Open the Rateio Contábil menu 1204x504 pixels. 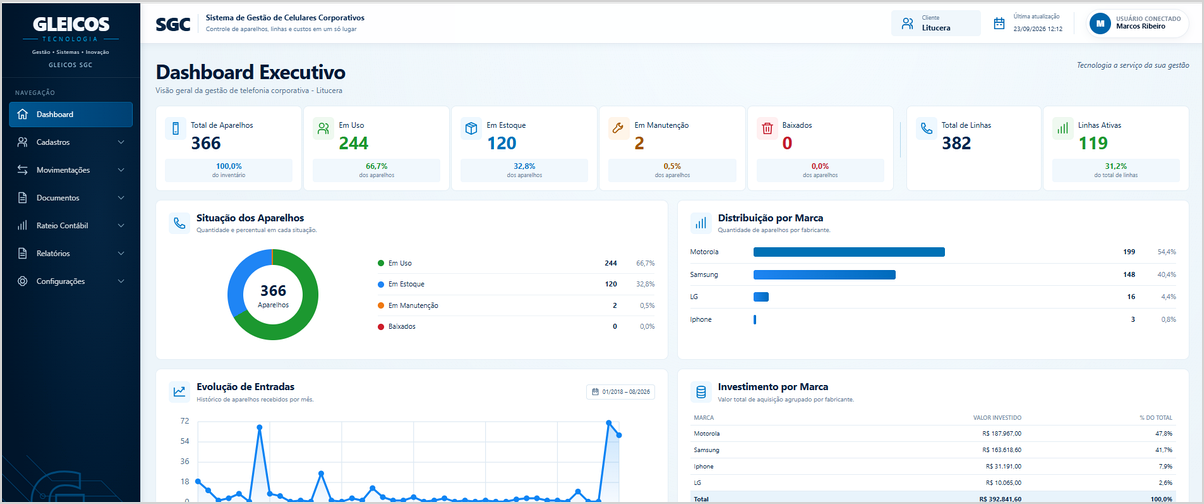[x=70, y=226]
